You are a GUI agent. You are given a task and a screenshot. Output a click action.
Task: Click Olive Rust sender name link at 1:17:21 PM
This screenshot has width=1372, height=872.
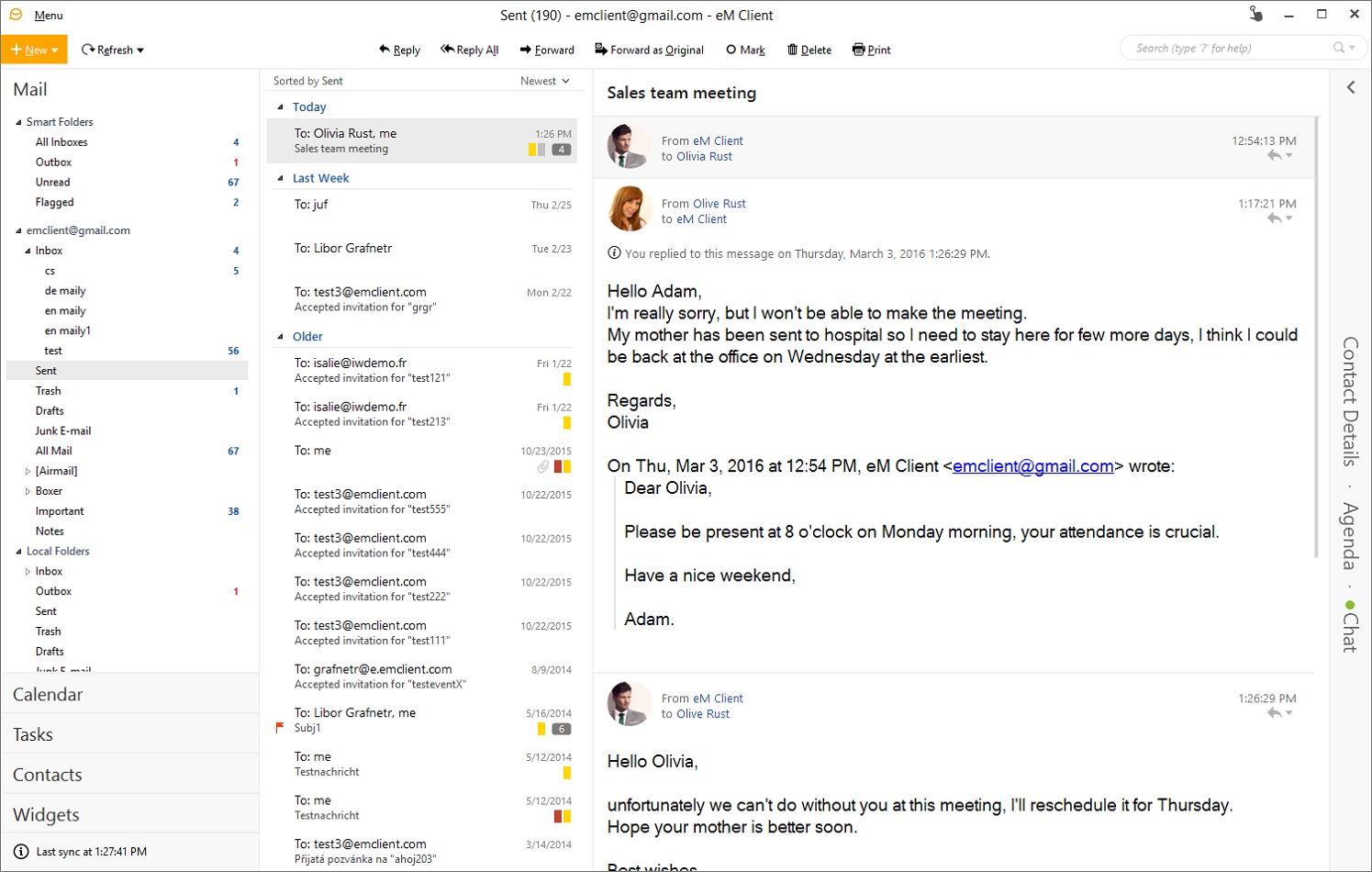(719, 204)
